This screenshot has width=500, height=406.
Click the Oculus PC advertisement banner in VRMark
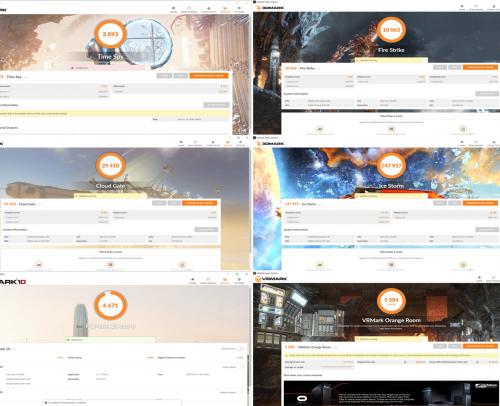(x=391, y=393)
